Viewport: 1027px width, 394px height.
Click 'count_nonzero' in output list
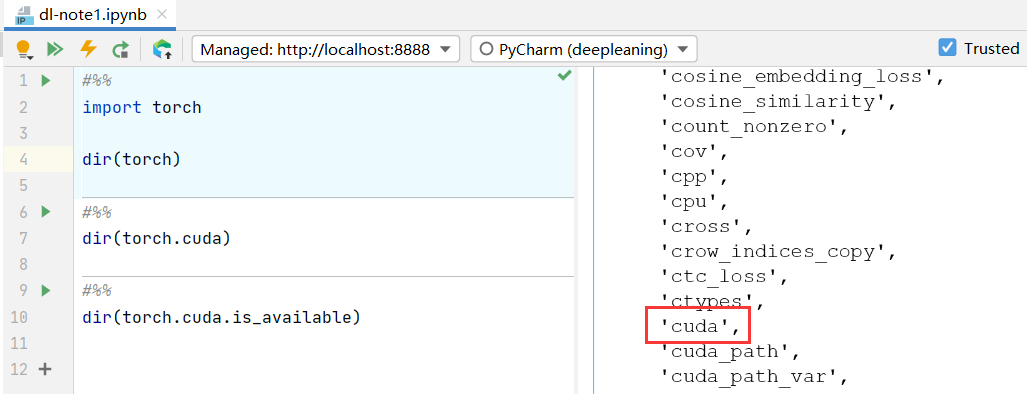(x=755, y=126)
